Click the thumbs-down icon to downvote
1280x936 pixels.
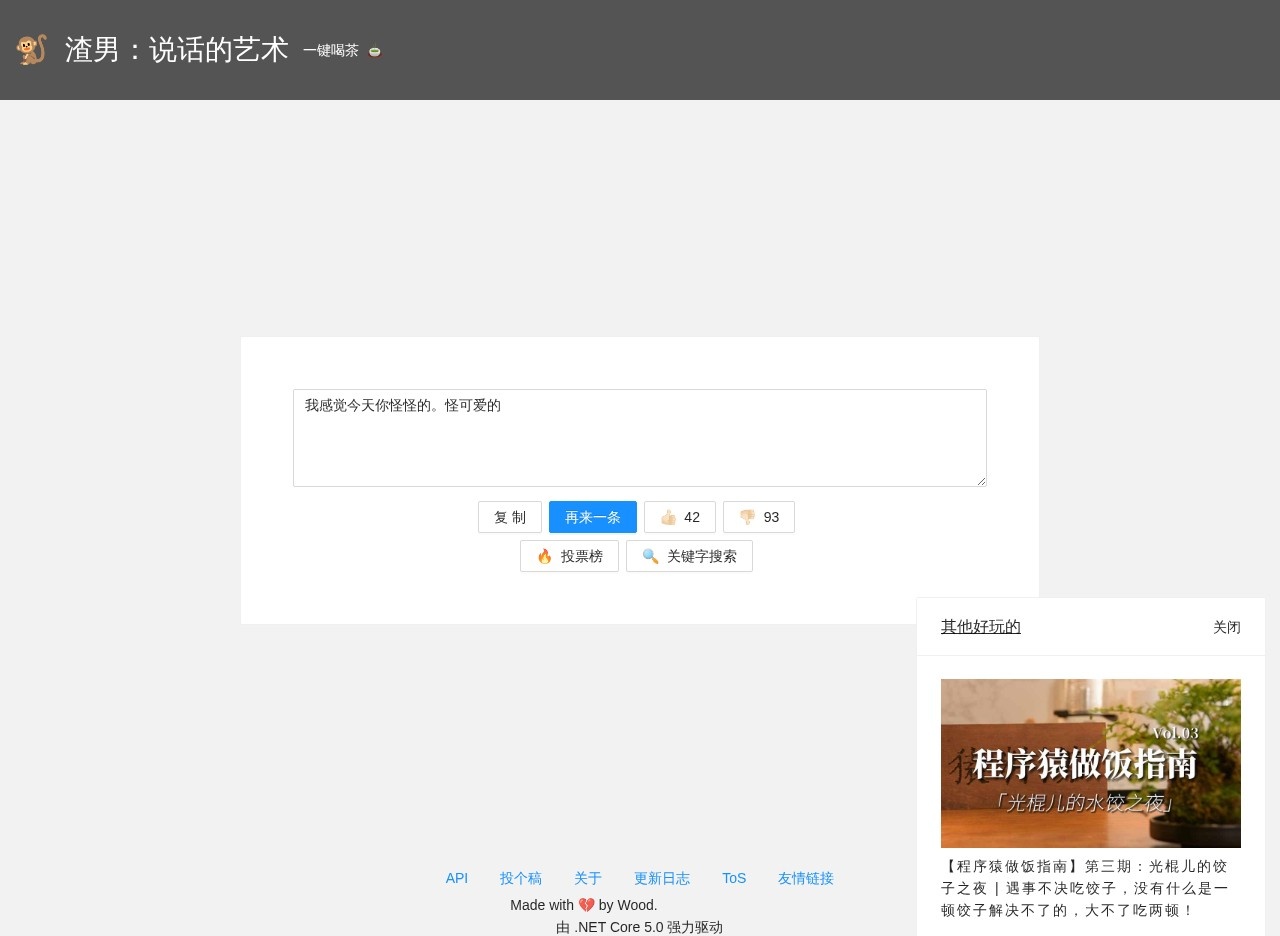coord(747,517)
